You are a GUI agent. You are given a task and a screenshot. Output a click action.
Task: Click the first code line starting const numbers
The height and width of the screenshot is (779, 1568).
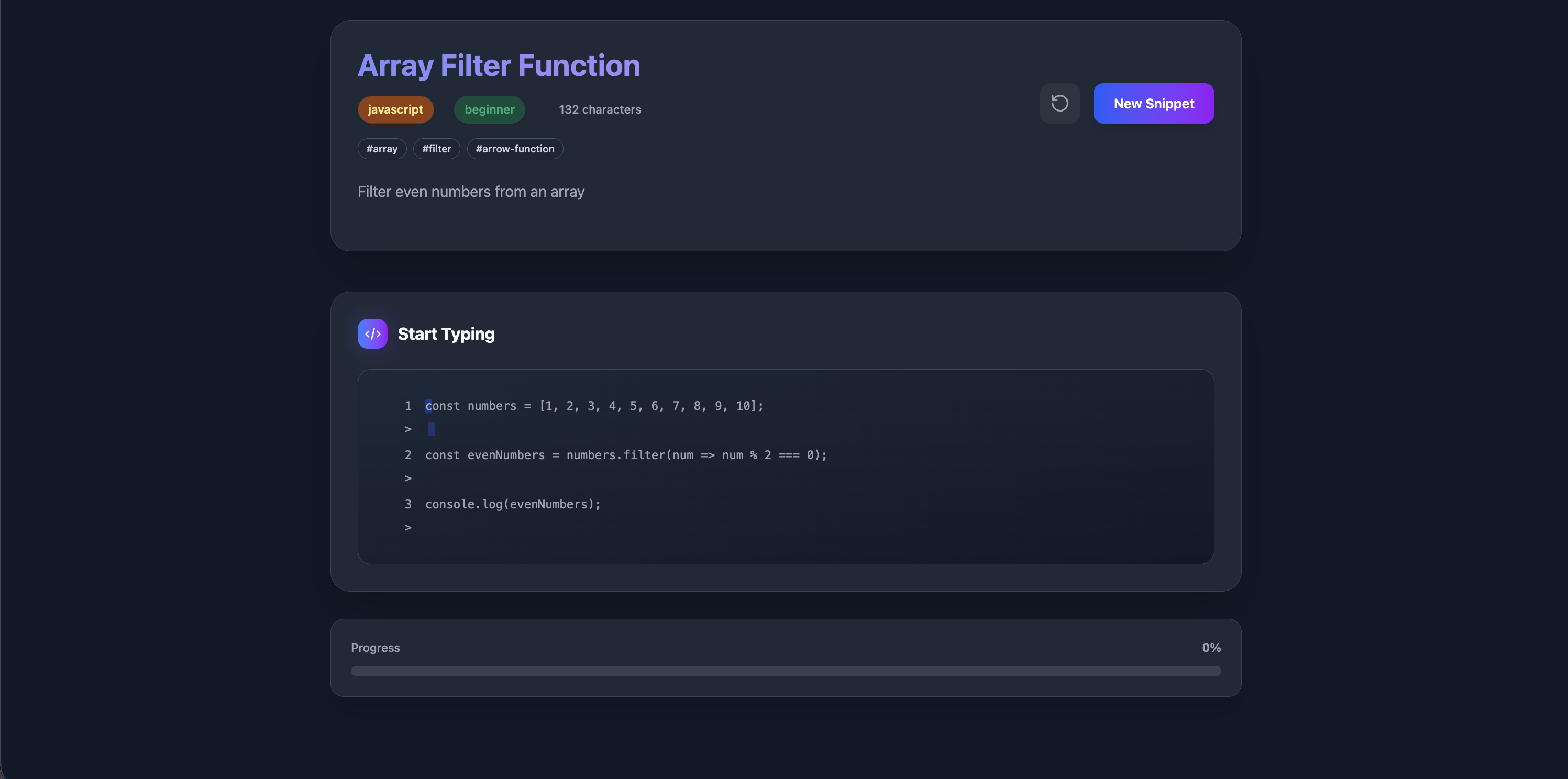tap(594, 406)
